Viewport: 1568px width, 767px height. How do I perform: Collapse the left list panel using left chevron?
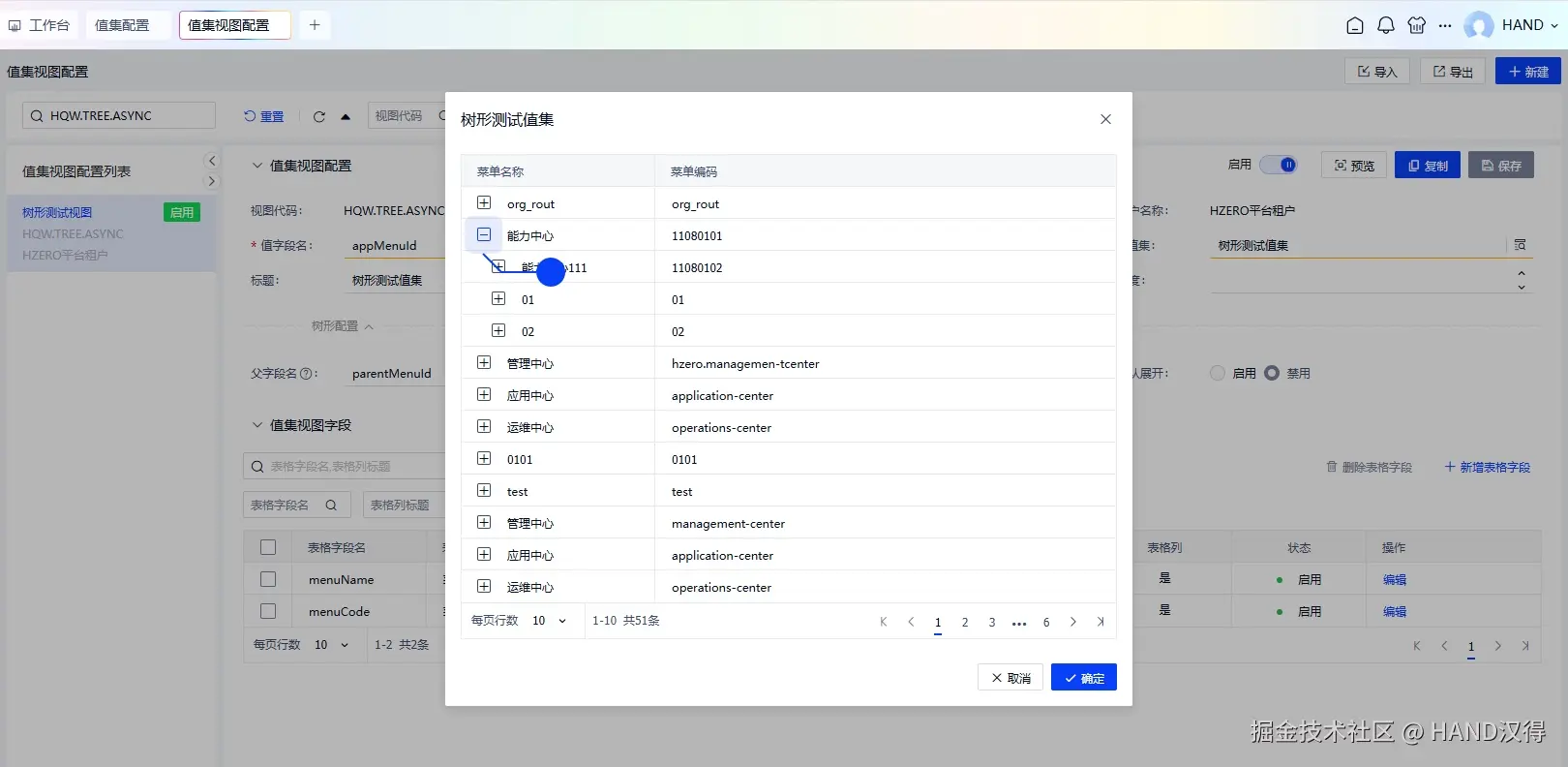(212, 161)
